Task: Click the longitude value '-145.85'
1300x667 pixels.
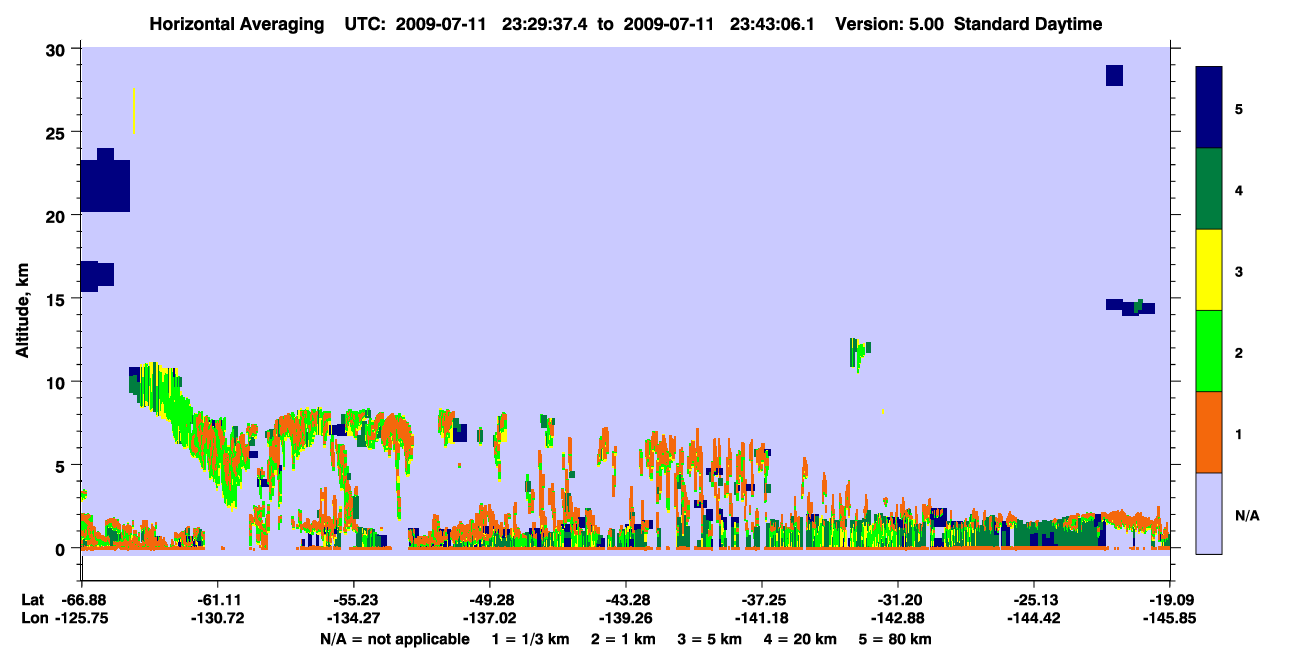Action: pyautogui.click(x=1169, y=618)
